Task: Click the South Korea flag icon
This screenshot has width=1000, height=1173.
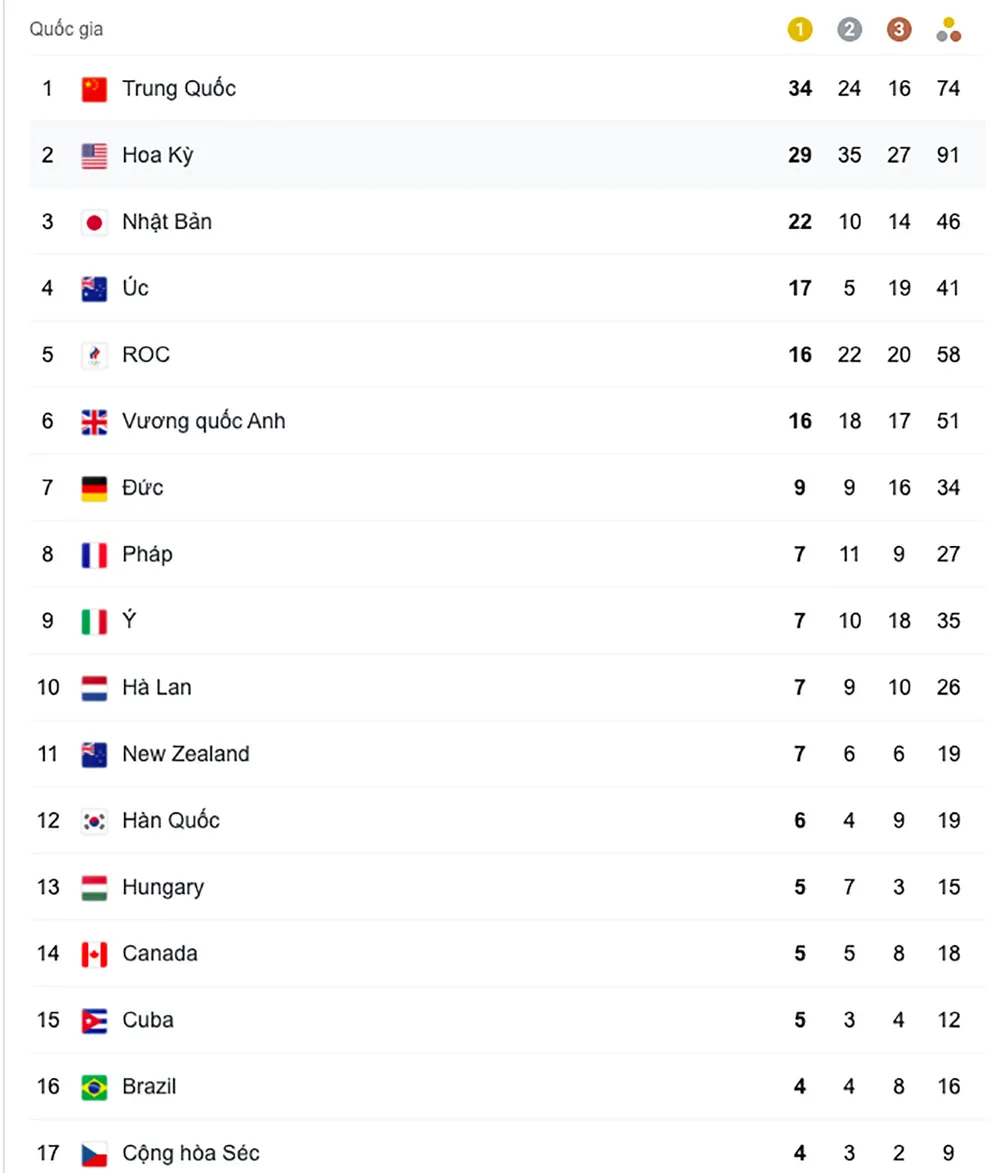Action: point(94,821)
